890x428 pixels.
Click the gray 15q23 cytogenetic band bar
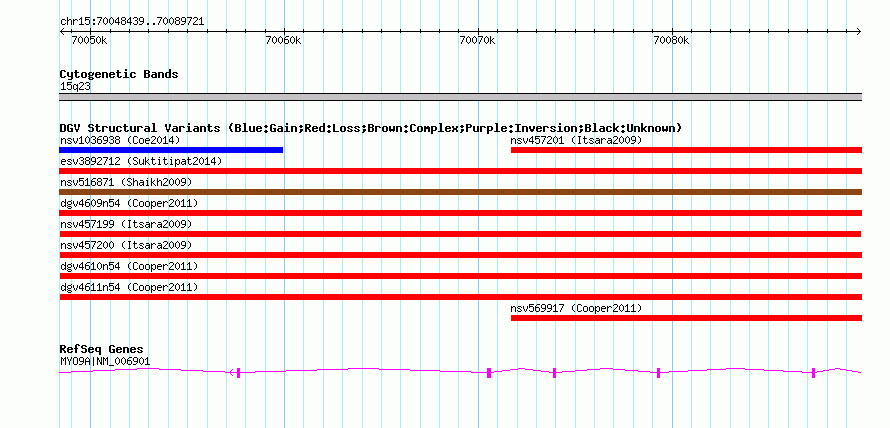pyautogui.click(x=461, y=97)
